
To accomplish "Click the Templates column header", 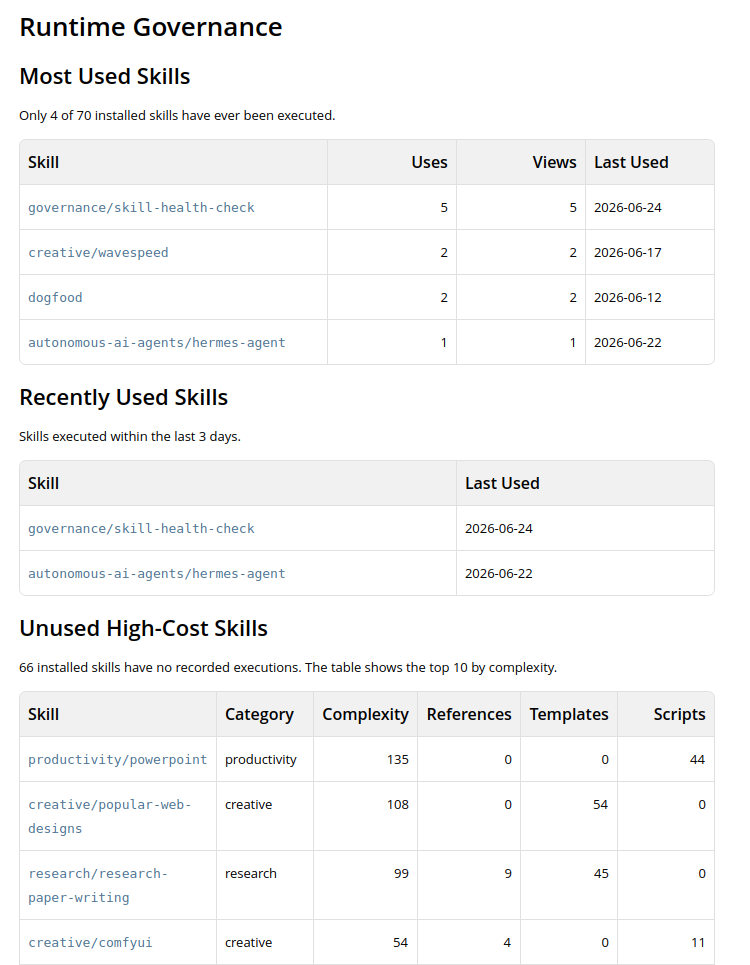I will [x=568, y=715].
